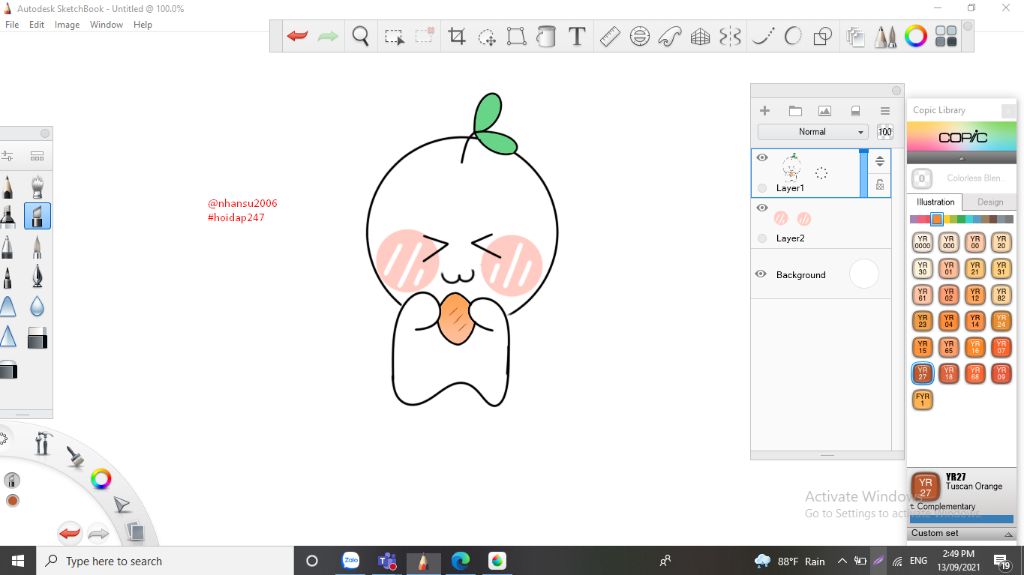Open the Image menu
The width and height of the screenshot is (1024, 575).
coord(67,25)
